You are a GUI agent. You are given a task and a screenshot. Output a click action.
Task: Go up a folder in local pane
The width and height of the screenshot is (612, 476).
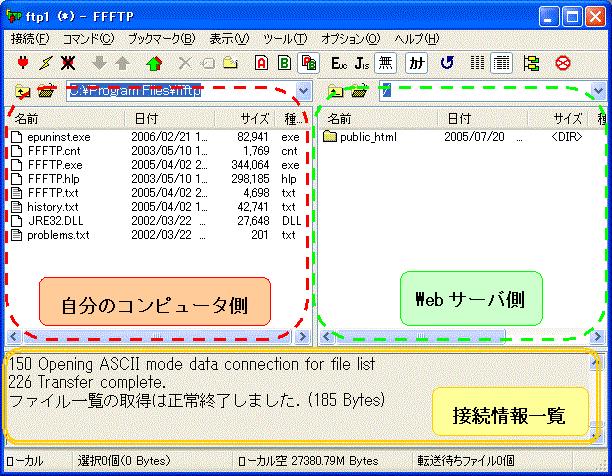[x=23, y=91]
